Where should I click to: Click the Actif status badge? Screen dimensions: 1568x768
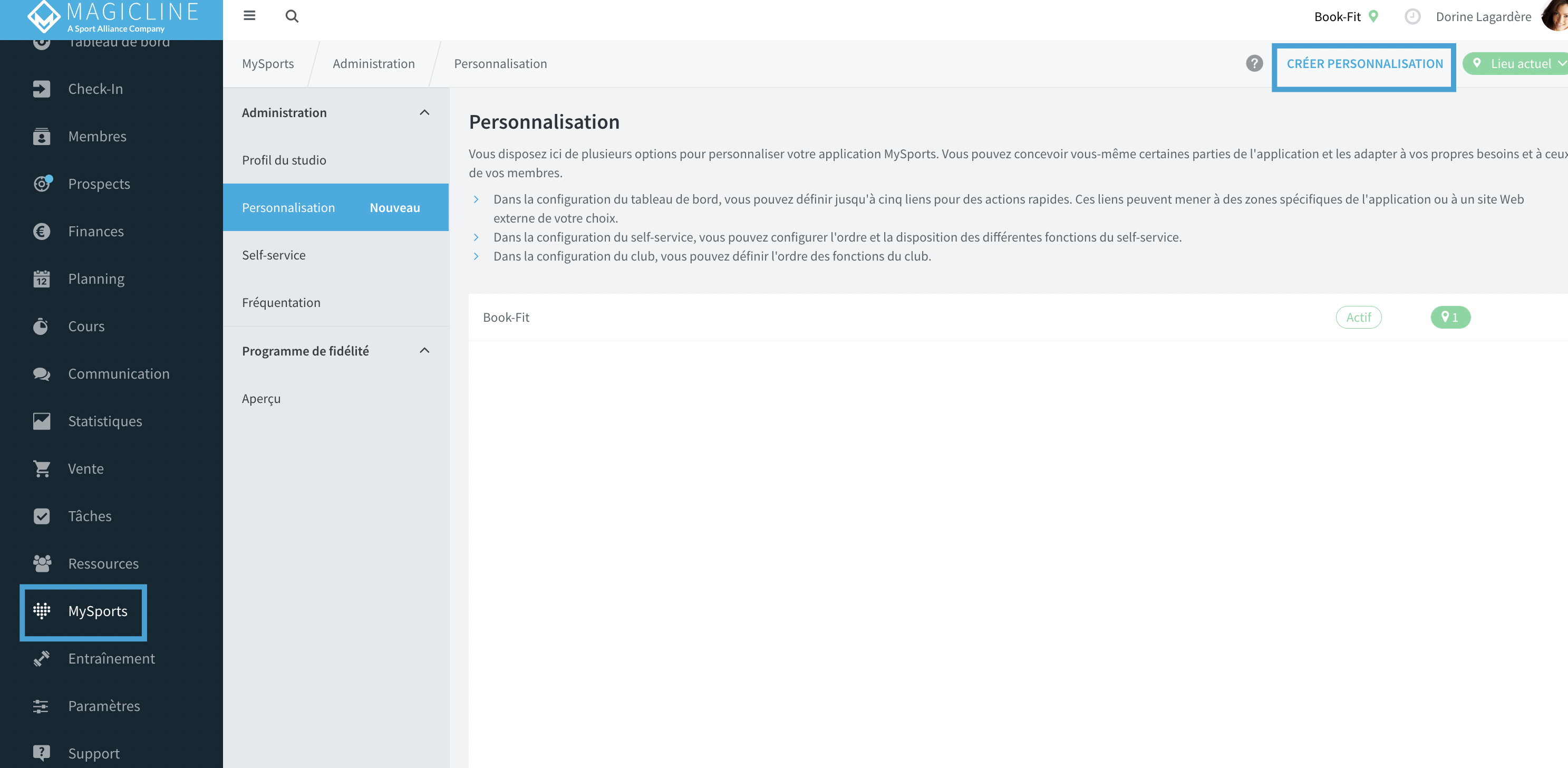[x=1358, y=318]
